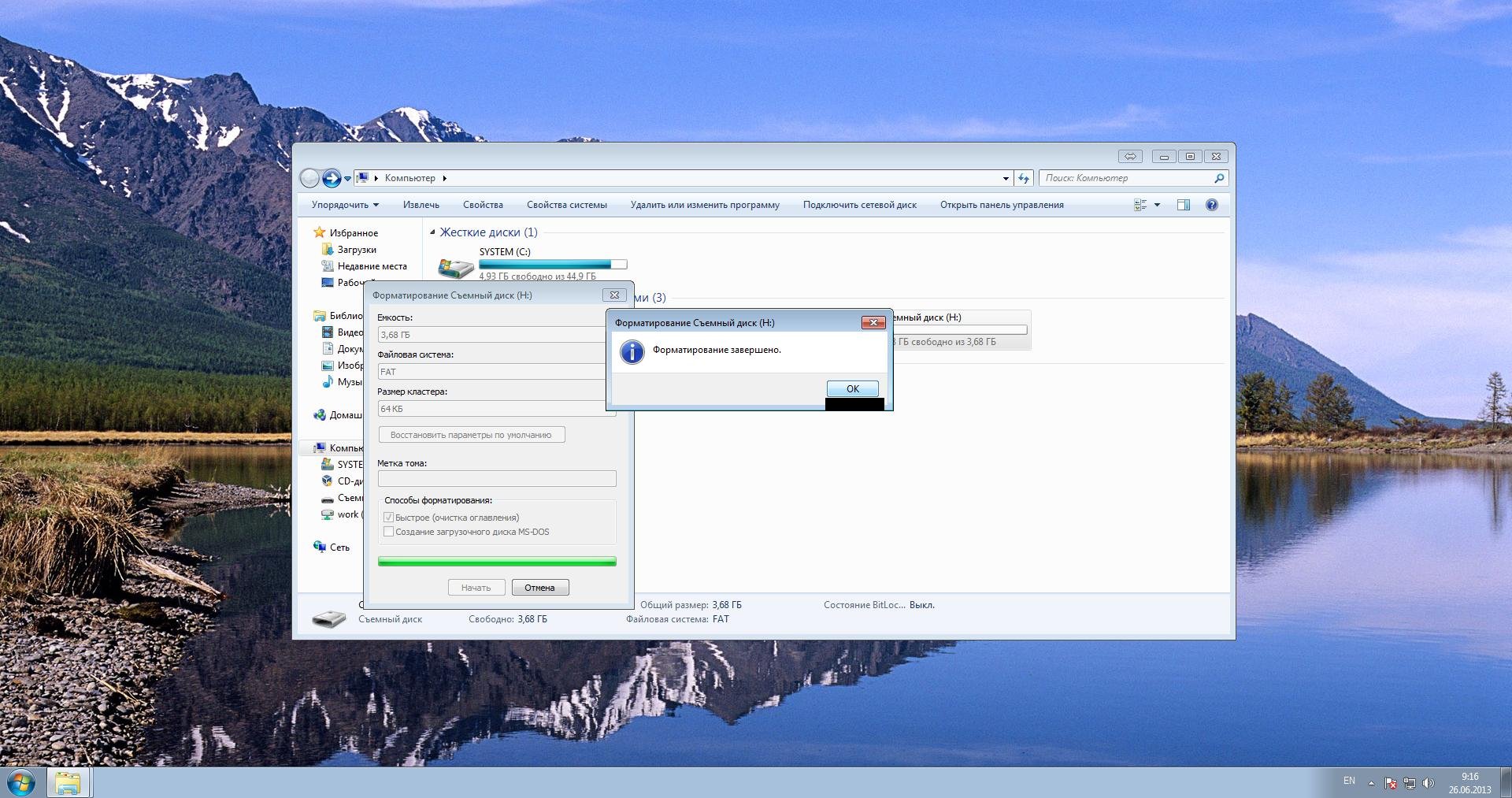Screen dimensions: 1512x798
Task: Click OK in the format complete dialog
Action: click(852, 388)
